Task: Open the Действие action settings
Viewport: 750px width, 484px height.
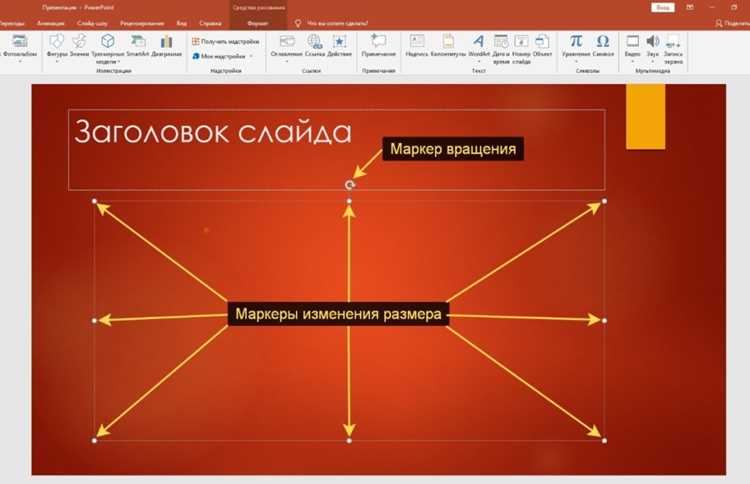Action: (x=340, y=46)
